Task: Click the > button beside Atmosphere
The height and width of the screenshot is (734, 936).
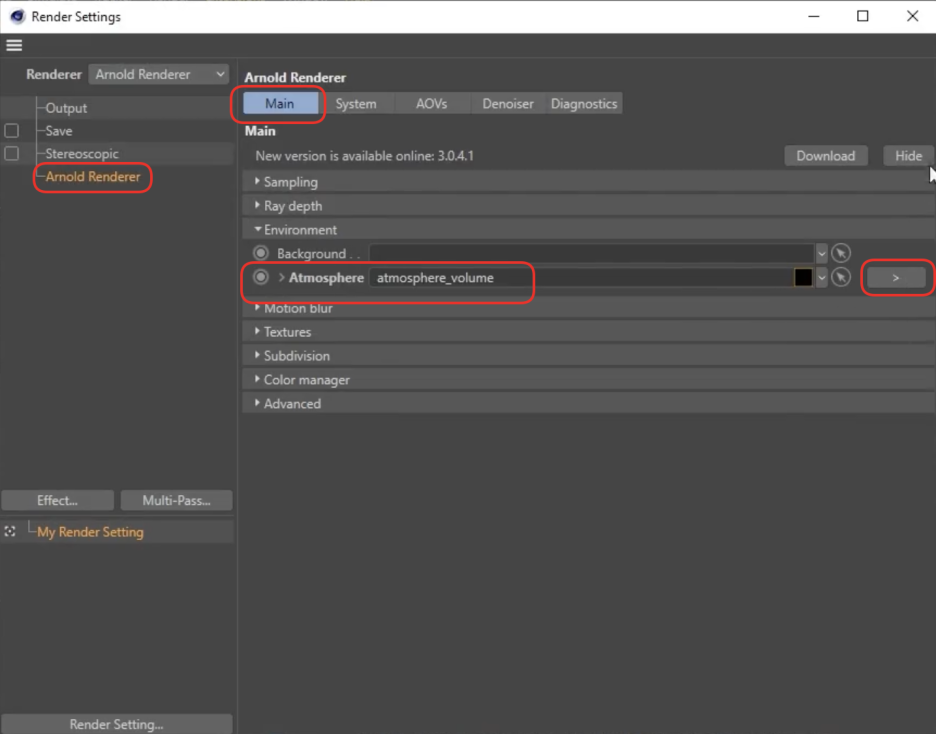Action: pos(896,277)
